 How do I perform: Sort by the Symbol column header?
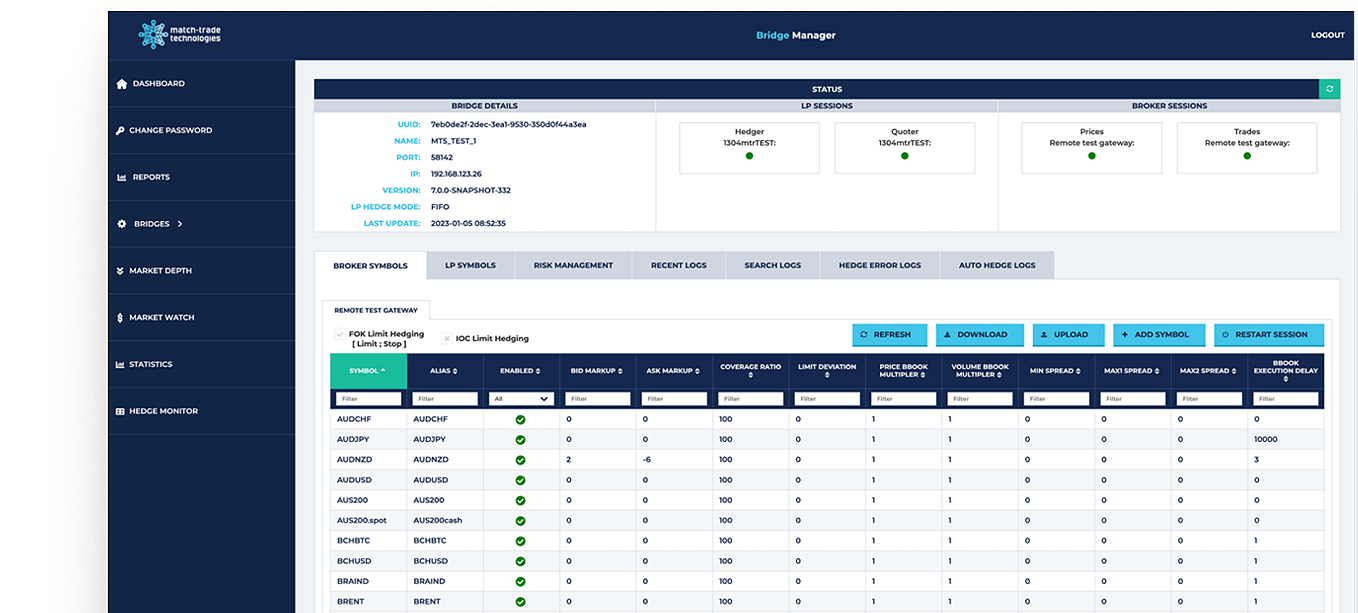tap(368, 371)
